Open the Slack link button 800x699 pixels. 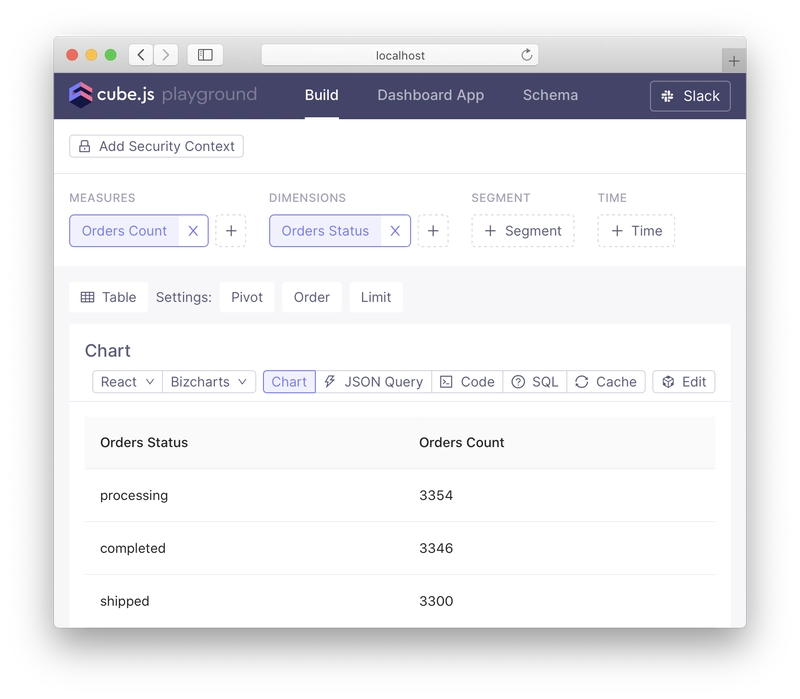point(690,96)
